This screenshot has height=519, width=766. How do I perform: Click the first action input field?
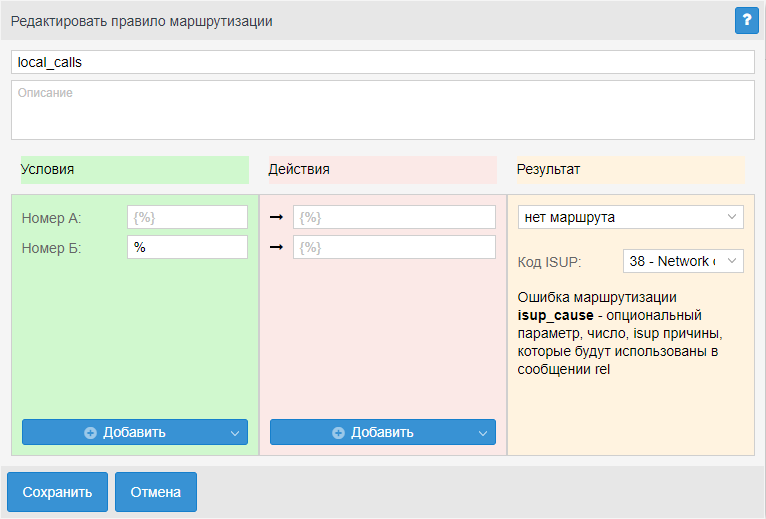point(394,217)
